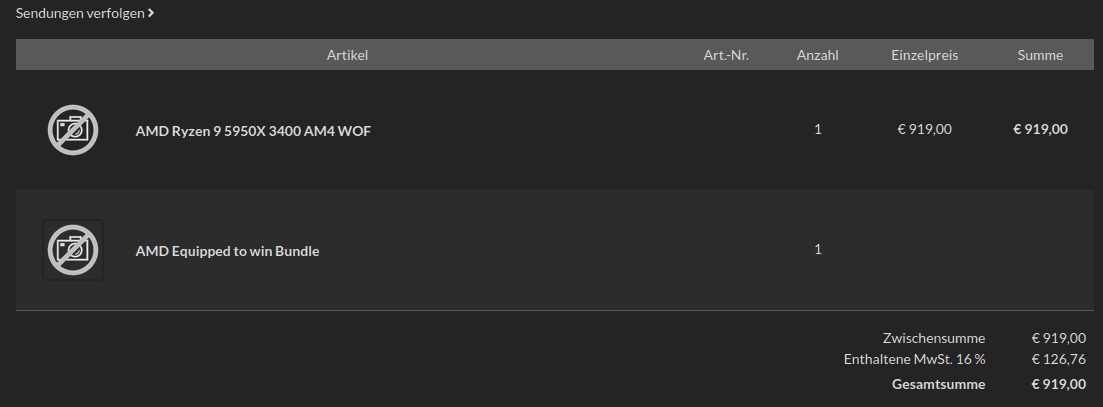Click the chevron arrow beside Sendungen verfolgen

(151, 13)
